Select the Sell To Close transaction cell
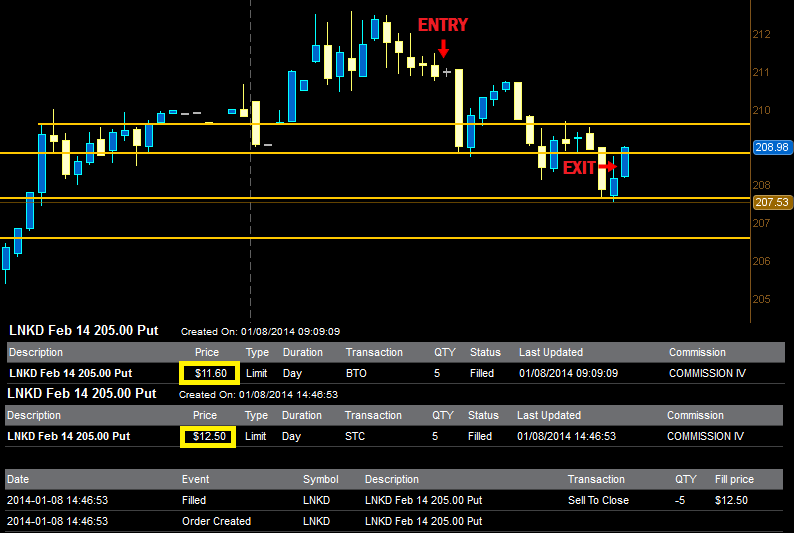This screenshot has height=533, width=794. pos(598,500)
